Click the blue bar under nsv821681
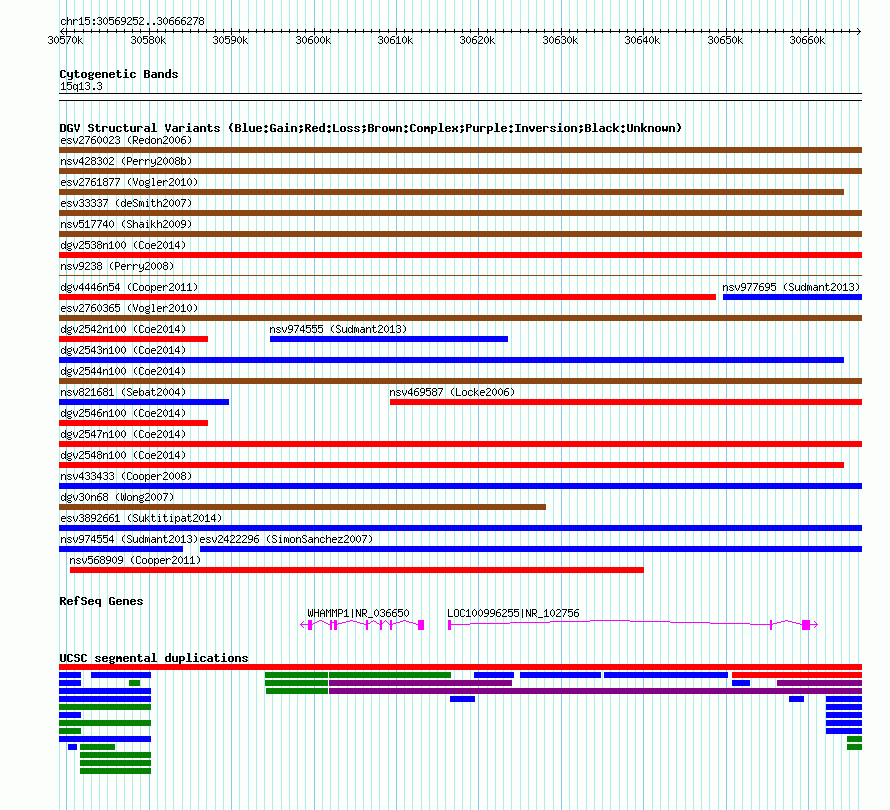This screenshot has width=890, height=810. (144, 402)
